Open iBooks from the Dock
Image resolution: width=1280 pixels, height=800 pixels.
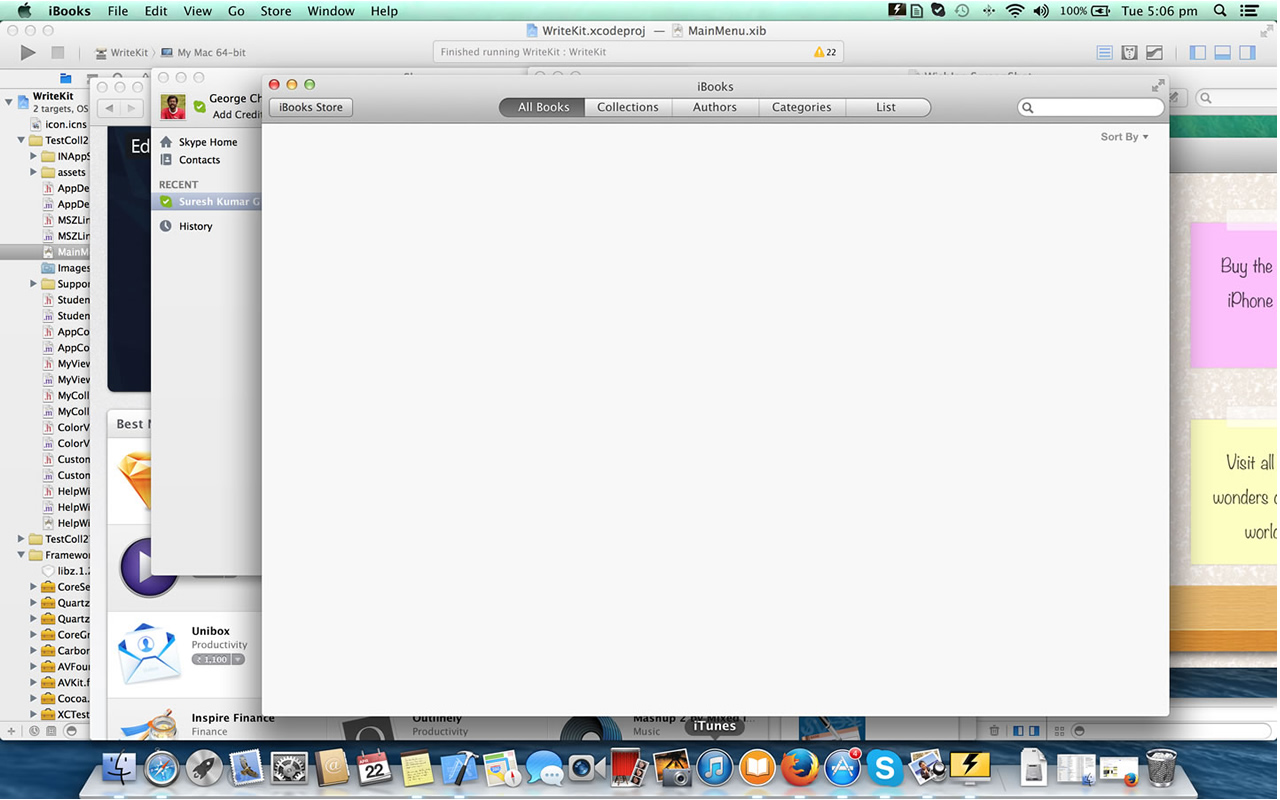coord(757,768)
